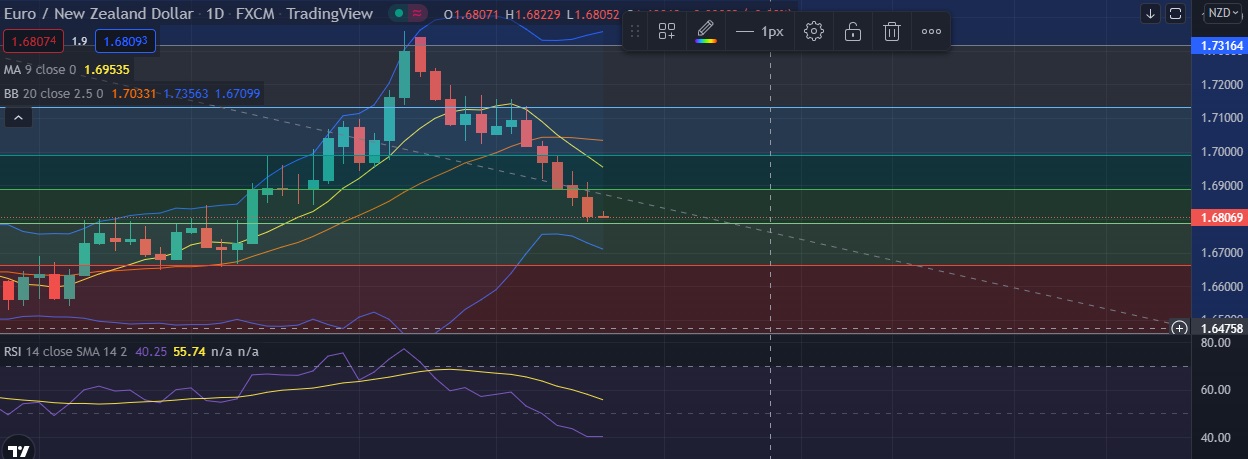The height and width of the screenshot is (459, 1248).
Task: Select the MA 9 close indicator label
Action: (40, 70)
